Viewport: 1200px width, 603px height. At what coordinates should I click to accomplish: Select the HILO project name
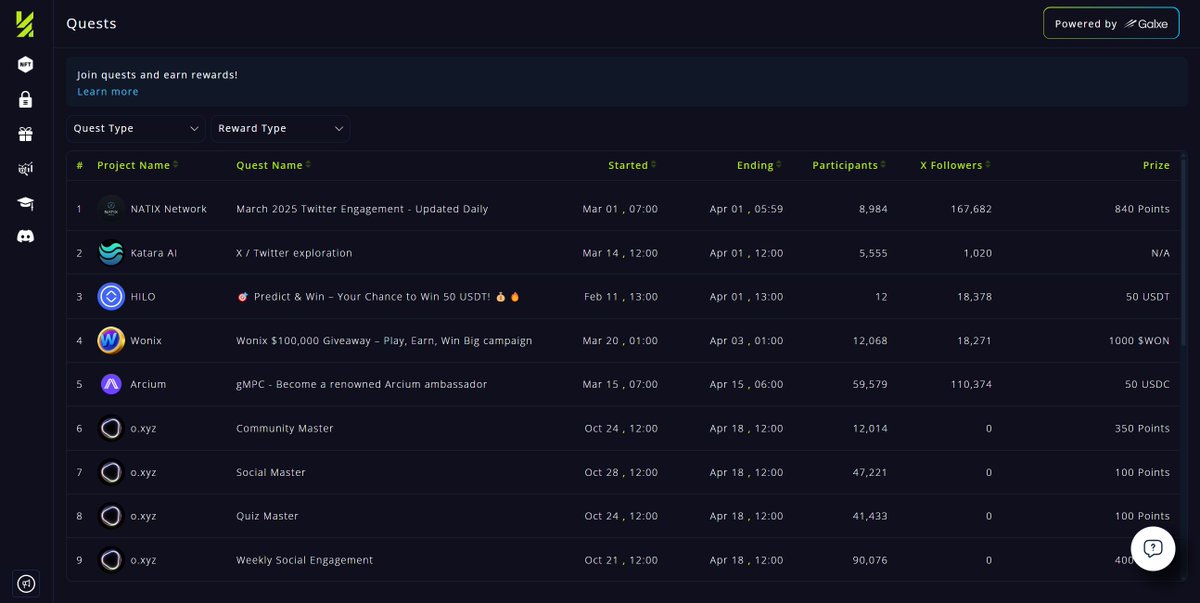coord(143,297)
